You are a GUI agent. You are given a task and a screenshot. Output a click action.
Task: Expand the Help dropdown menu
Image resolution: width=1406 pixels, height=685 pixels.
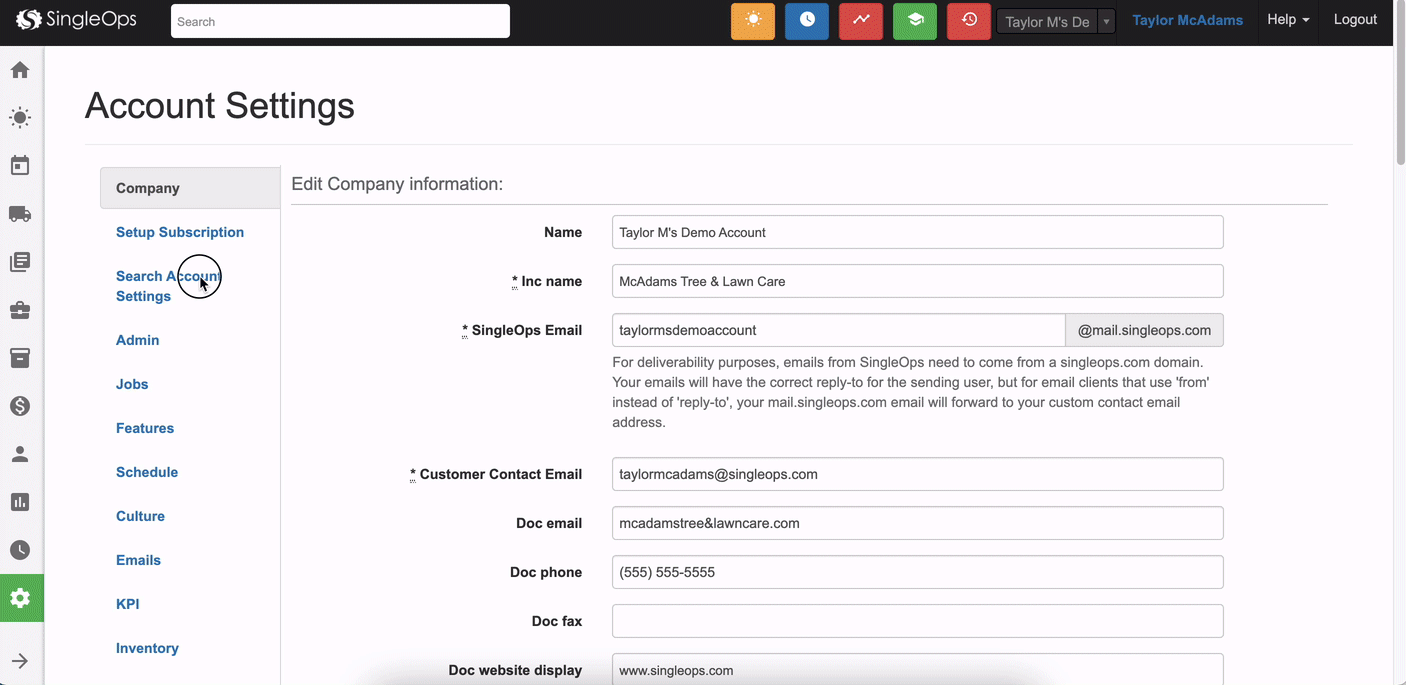click(1288, 20)
